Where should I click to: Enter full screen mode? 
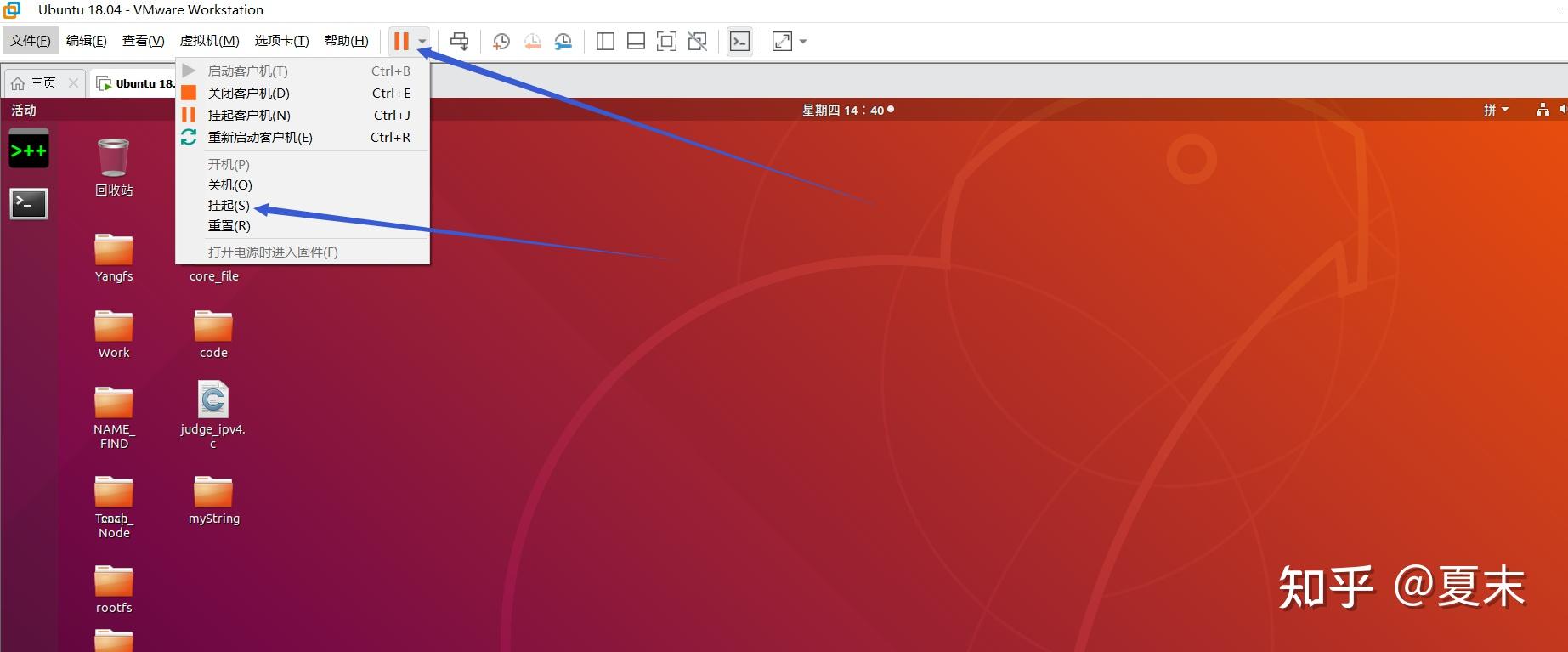coord(667,41)
